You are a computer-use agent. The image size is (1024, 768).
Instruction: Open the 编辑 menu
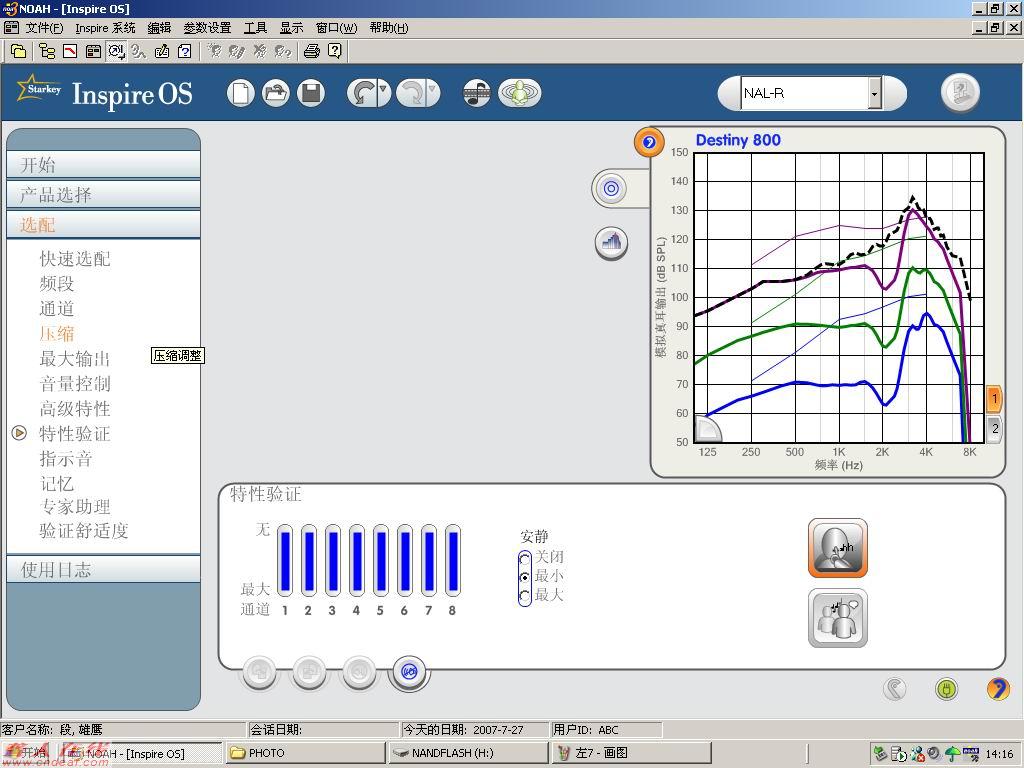159,27
